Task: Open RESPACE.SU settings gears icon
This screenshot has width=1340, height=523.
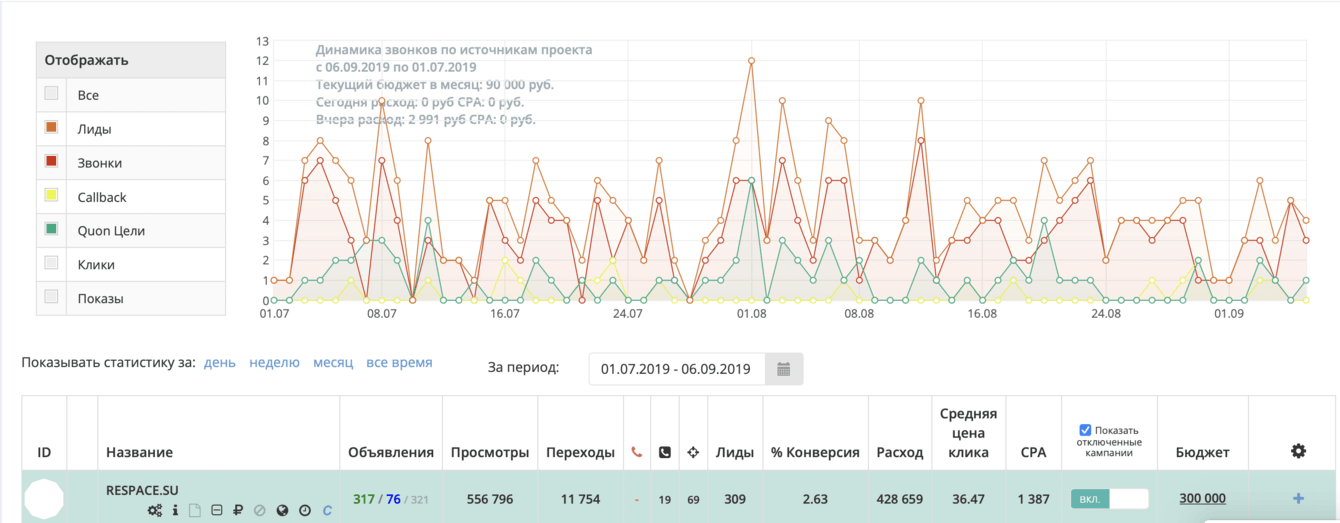Action: pyautogui.click(x=154, y=511)
